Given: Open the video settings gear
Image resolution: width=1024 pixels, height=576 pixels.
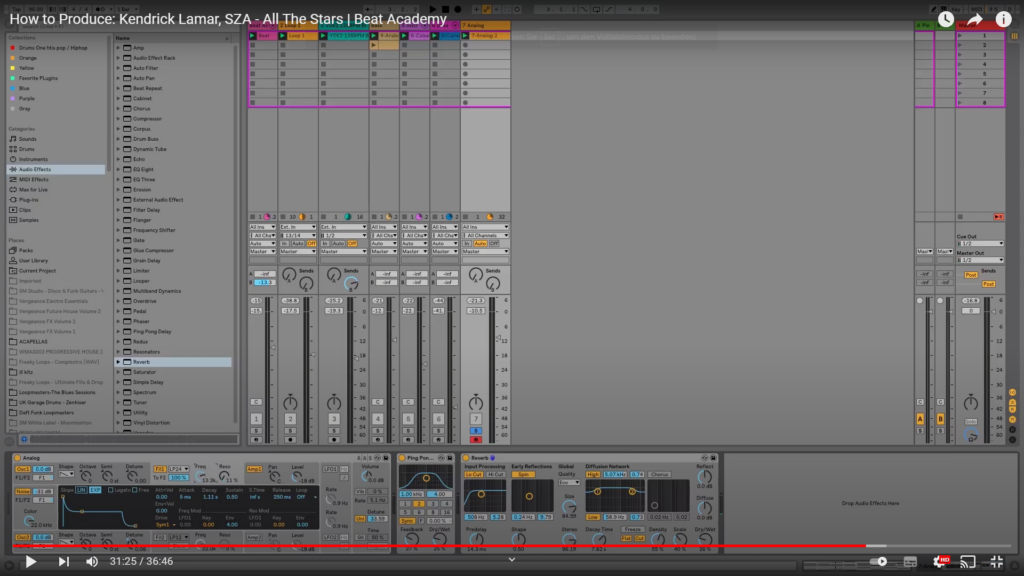Looking at the screenshot, I should point(941,561).
